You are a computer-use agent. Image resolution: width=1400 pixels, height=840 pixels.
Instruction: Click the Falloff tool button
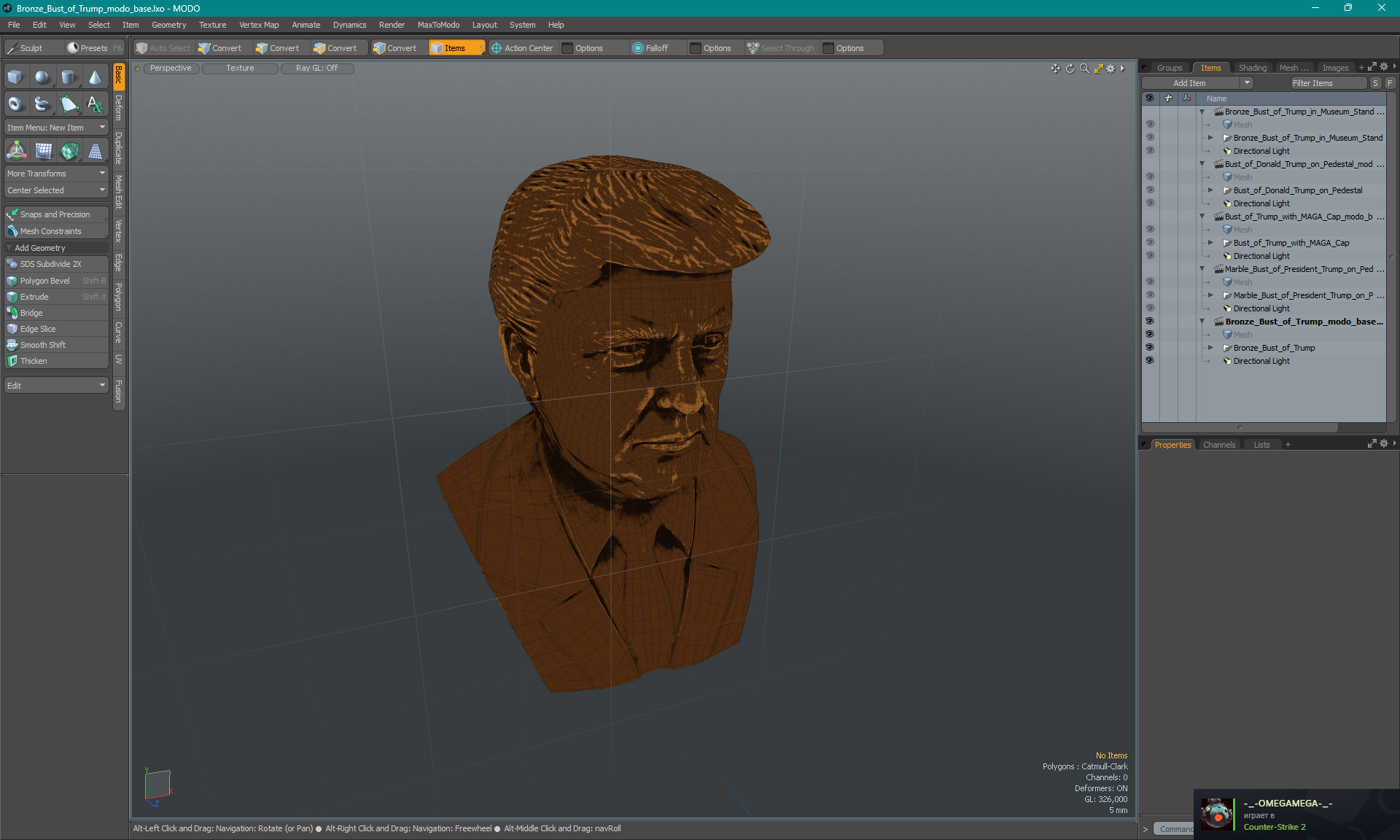pyautogui.click(x=650, y=48)
